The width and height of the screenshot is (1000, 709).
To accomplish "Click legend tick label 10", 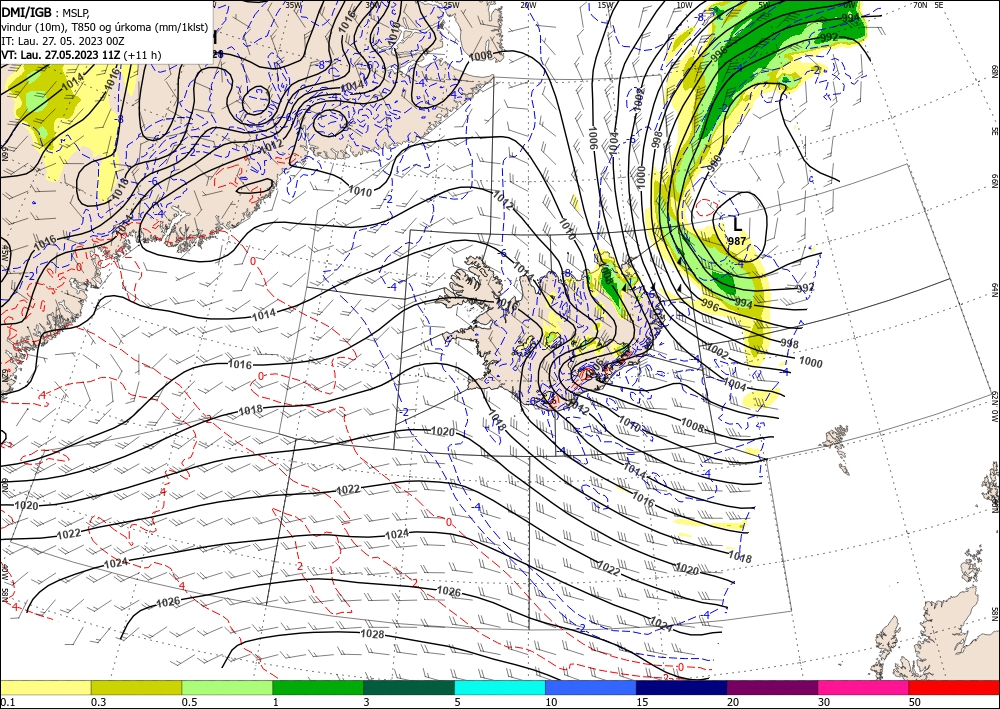I will click(x=551, y=702).
